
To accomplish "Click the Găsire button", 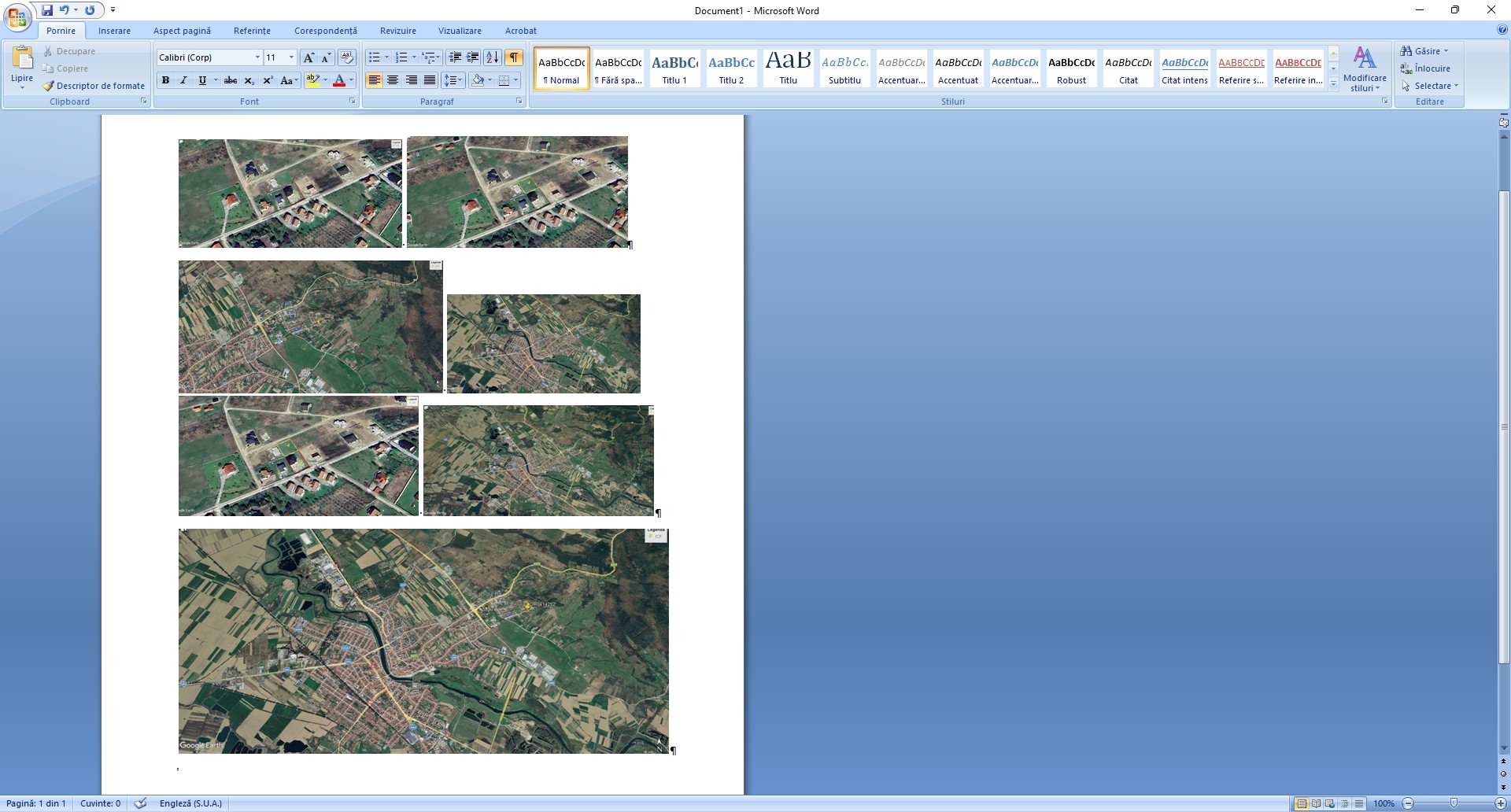I will [1425, 51].
